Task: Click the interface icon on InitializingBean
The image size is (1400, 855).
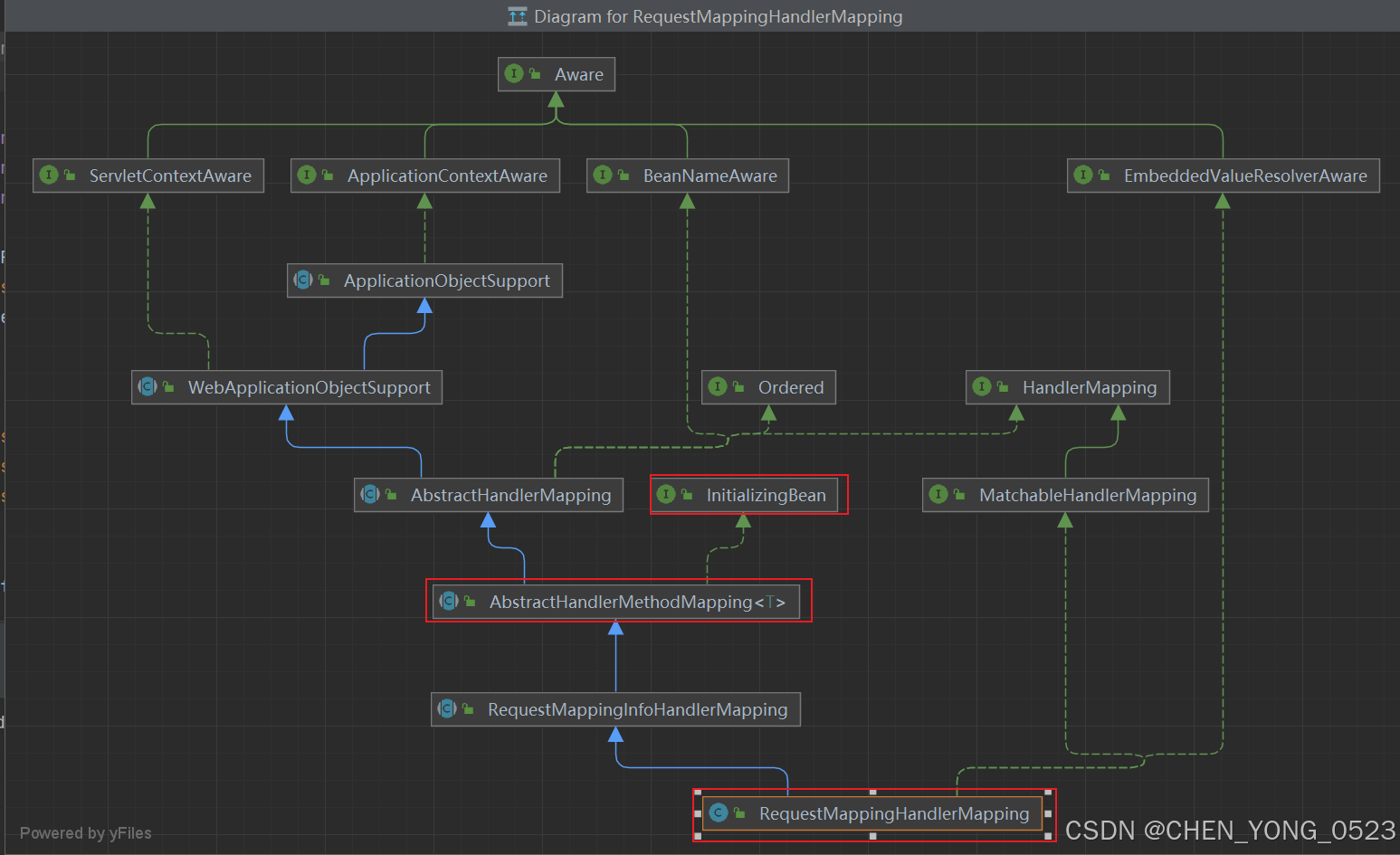Action: click(666, 495)
